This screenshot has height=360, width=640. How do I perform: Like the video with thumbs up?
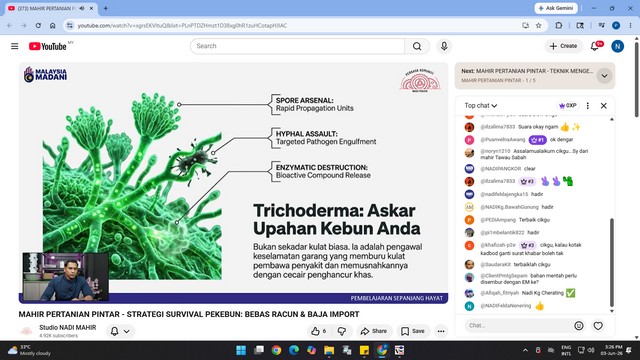tap(319, 331)
